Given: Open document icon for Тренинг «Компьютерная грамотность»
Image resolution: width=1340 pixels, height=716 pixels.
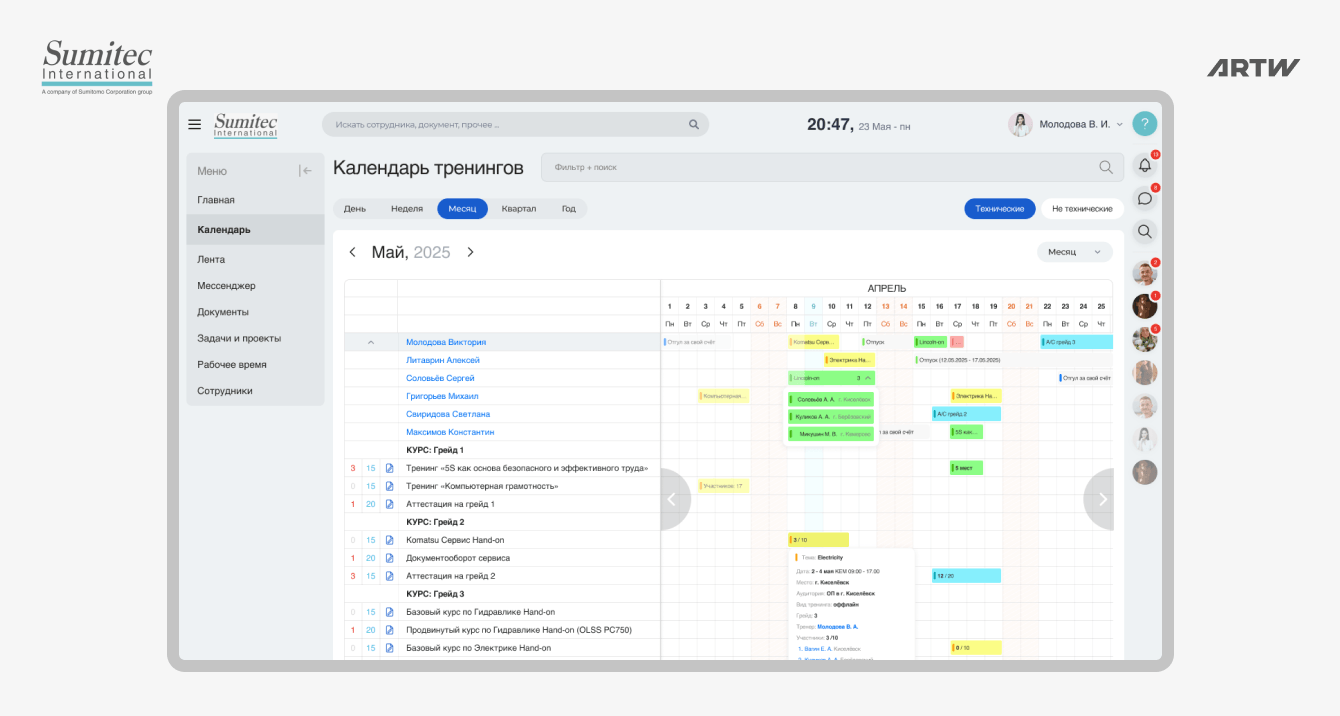Looking at the screenshot, I should (390, 486).
